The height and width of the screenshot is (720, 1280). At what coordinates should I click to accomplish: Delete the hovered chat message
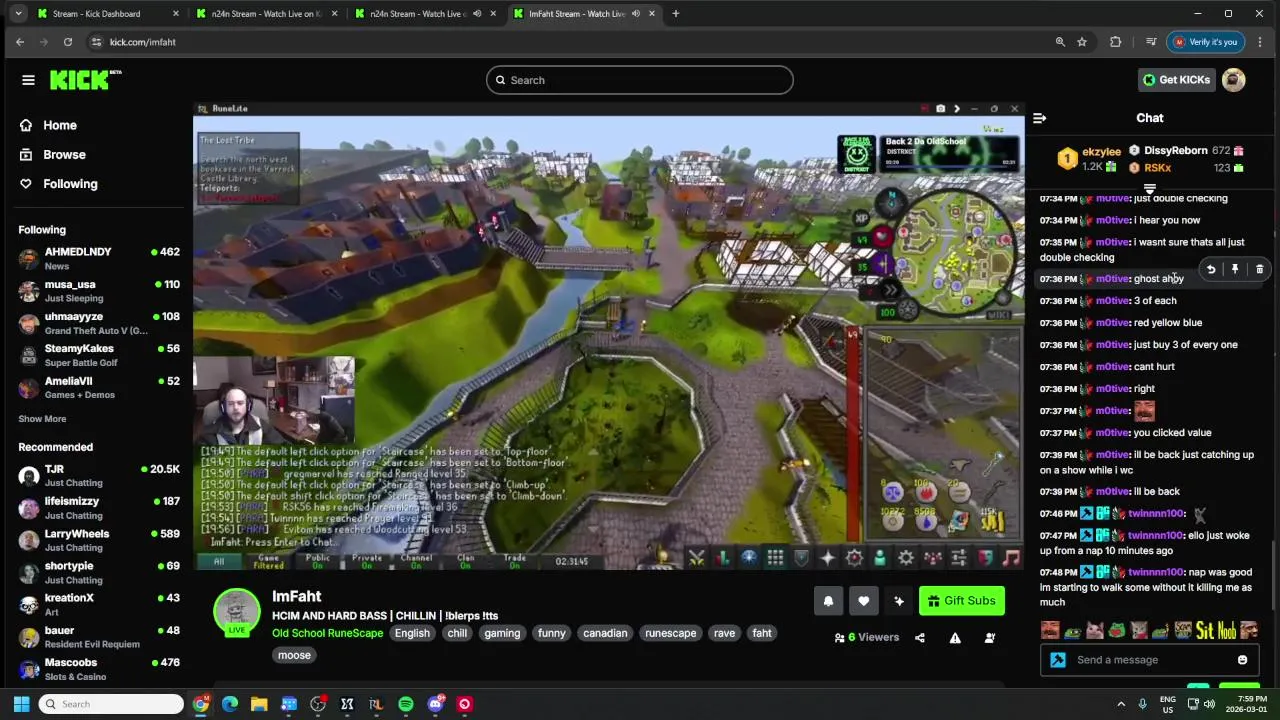point(1259,269)
